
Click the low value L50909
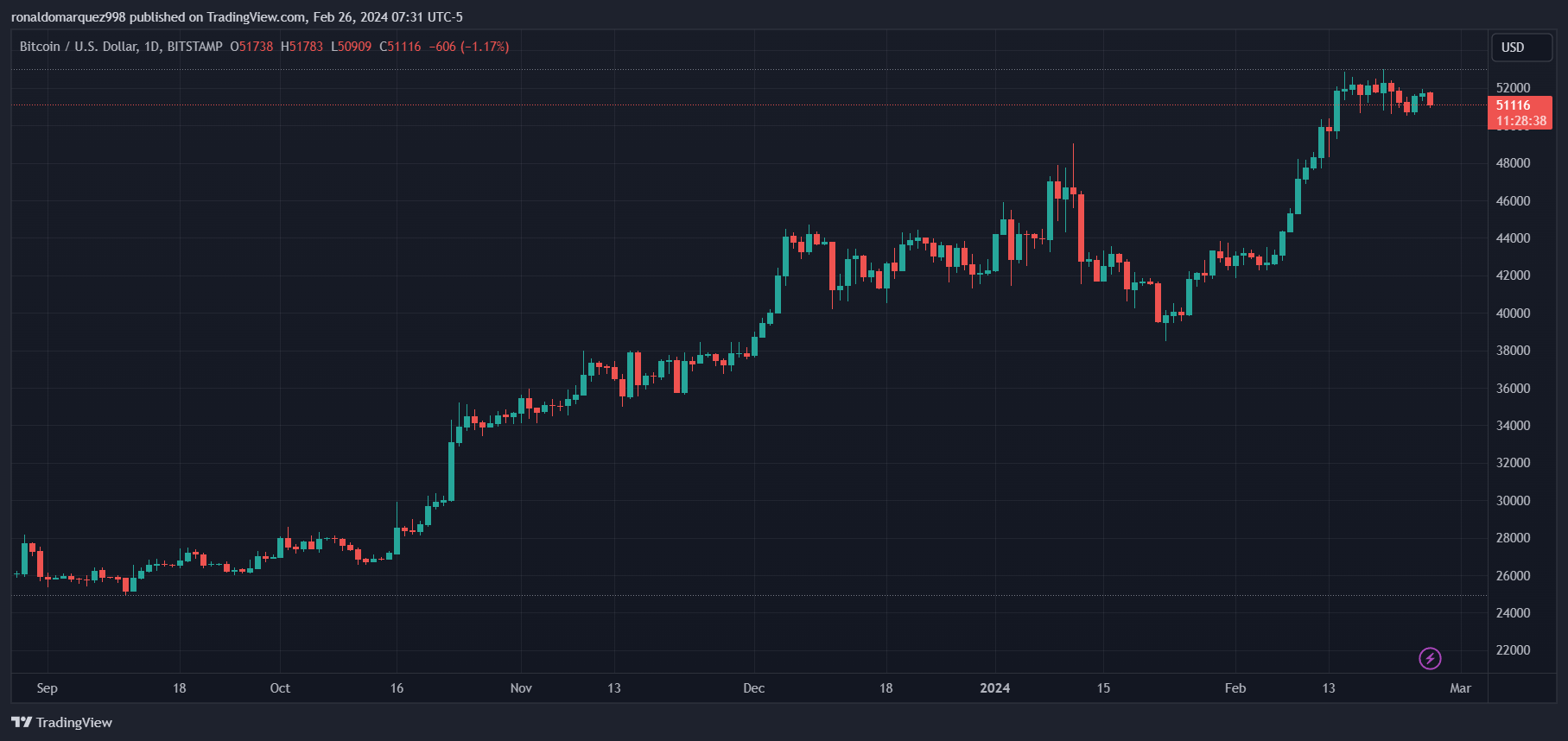tap(352, 46)
